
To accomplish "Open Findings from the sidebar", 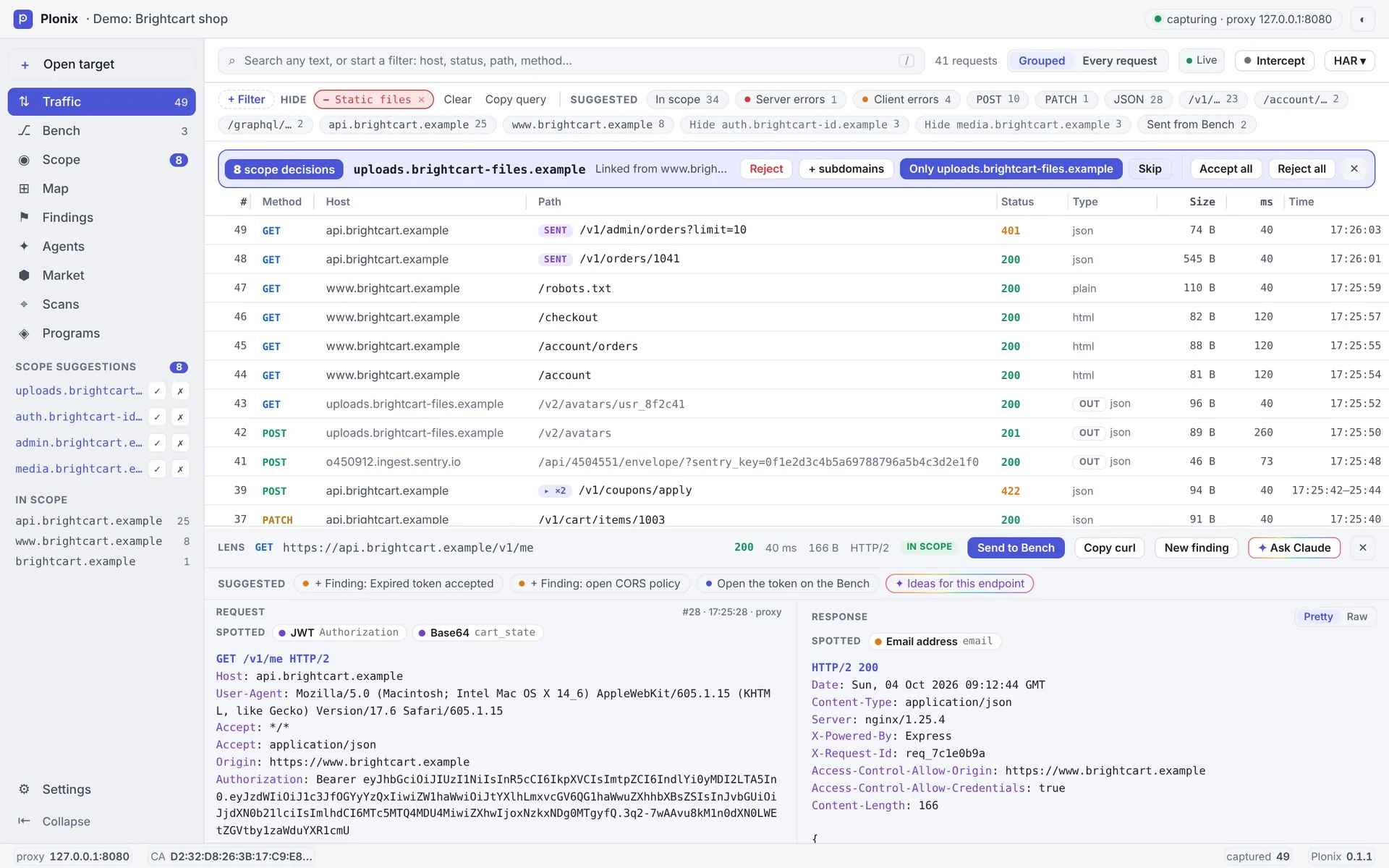I will coord(101,218).
